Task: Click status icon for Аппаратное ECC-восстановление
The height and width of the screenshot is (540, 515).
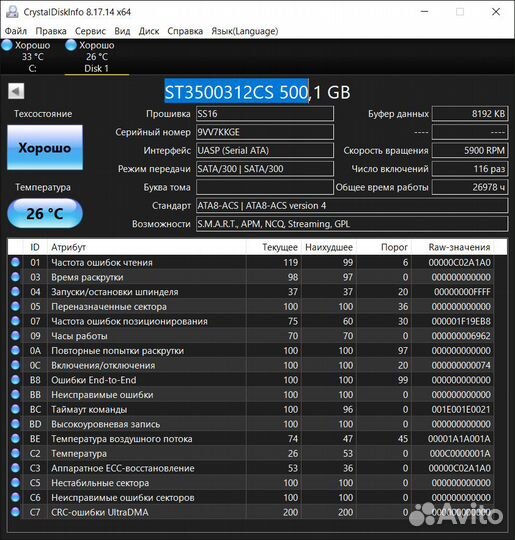Action: (x=15, y=468)
